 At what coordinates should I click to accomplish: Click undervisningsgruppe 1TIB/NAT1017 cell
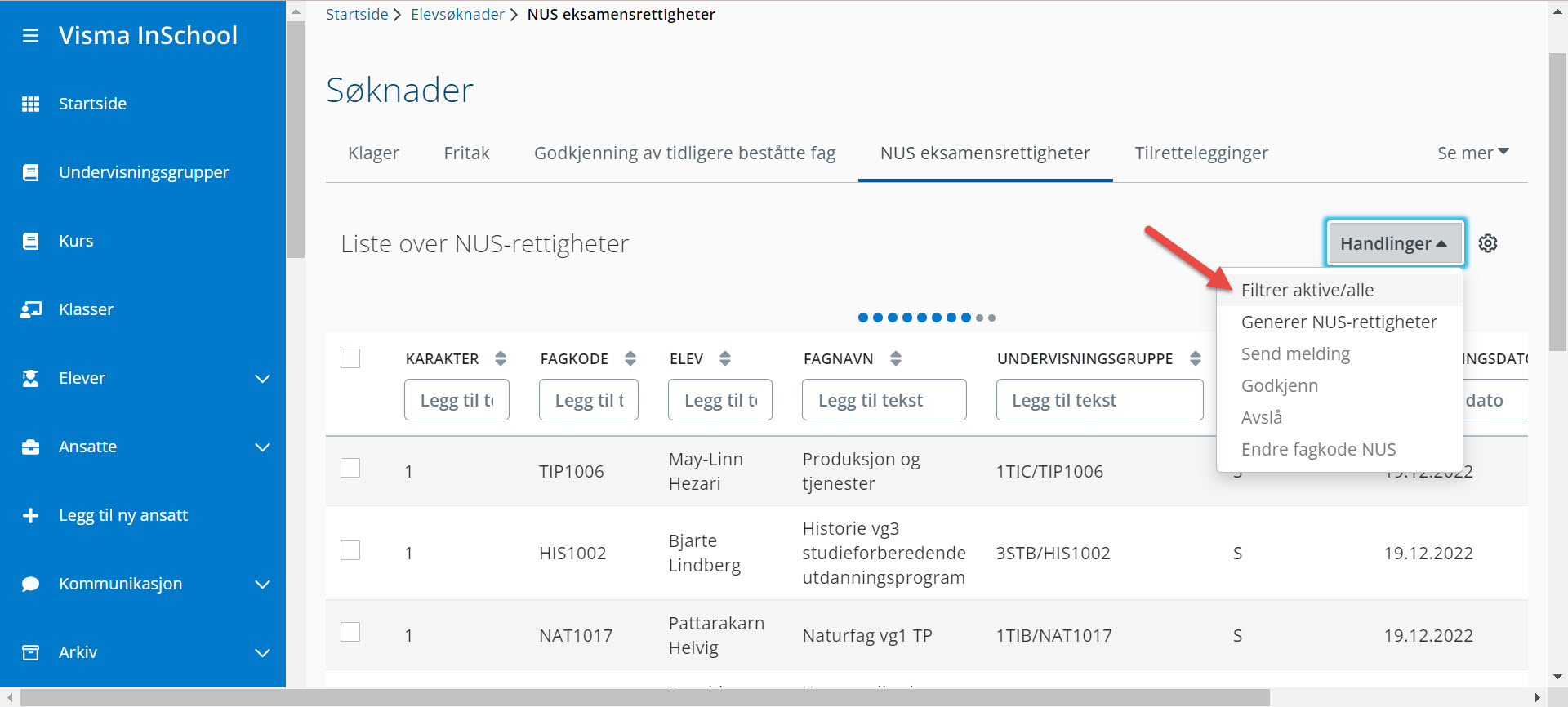[x=1053, y=635]
